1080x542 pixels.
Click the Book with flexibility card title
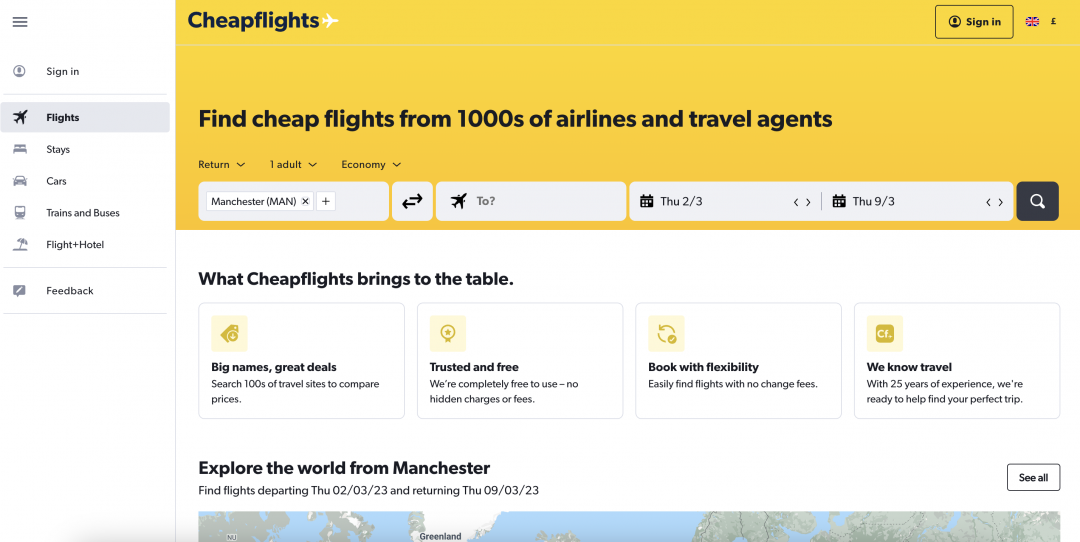coord(703,367)
